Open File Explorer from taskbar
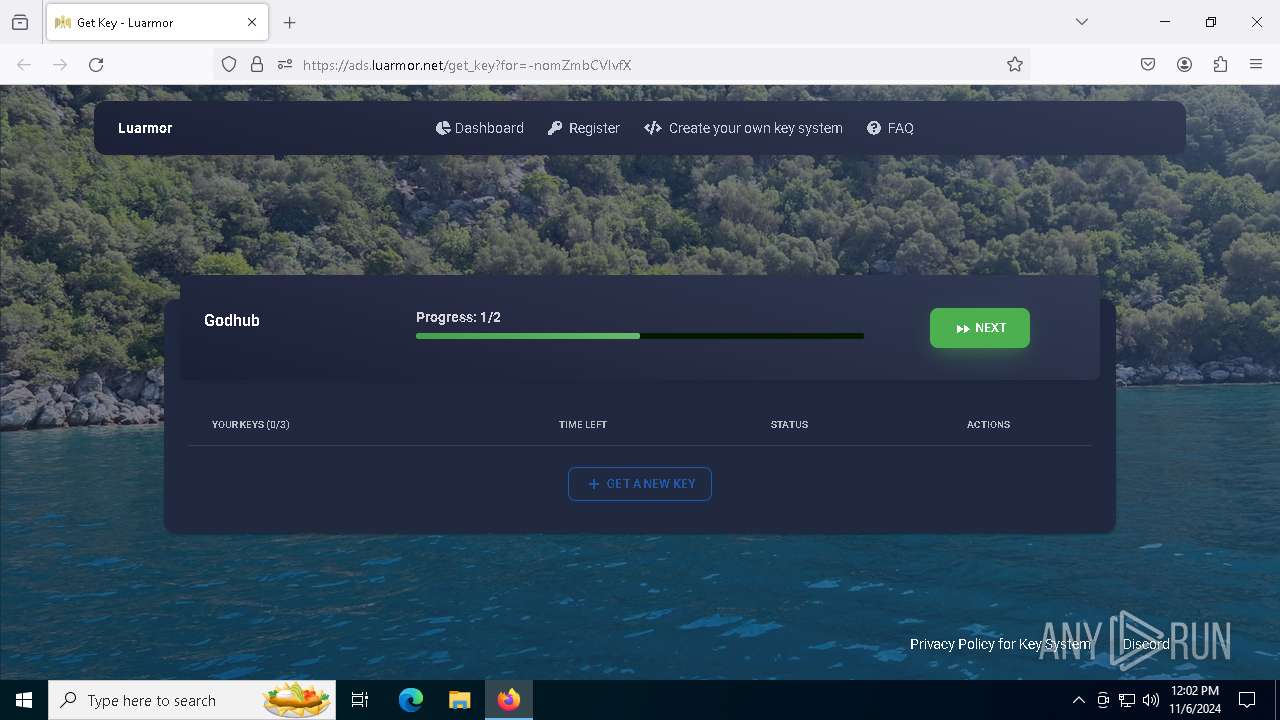The height and width of the screenshot is (720, 1280). (x=459, y=700)
